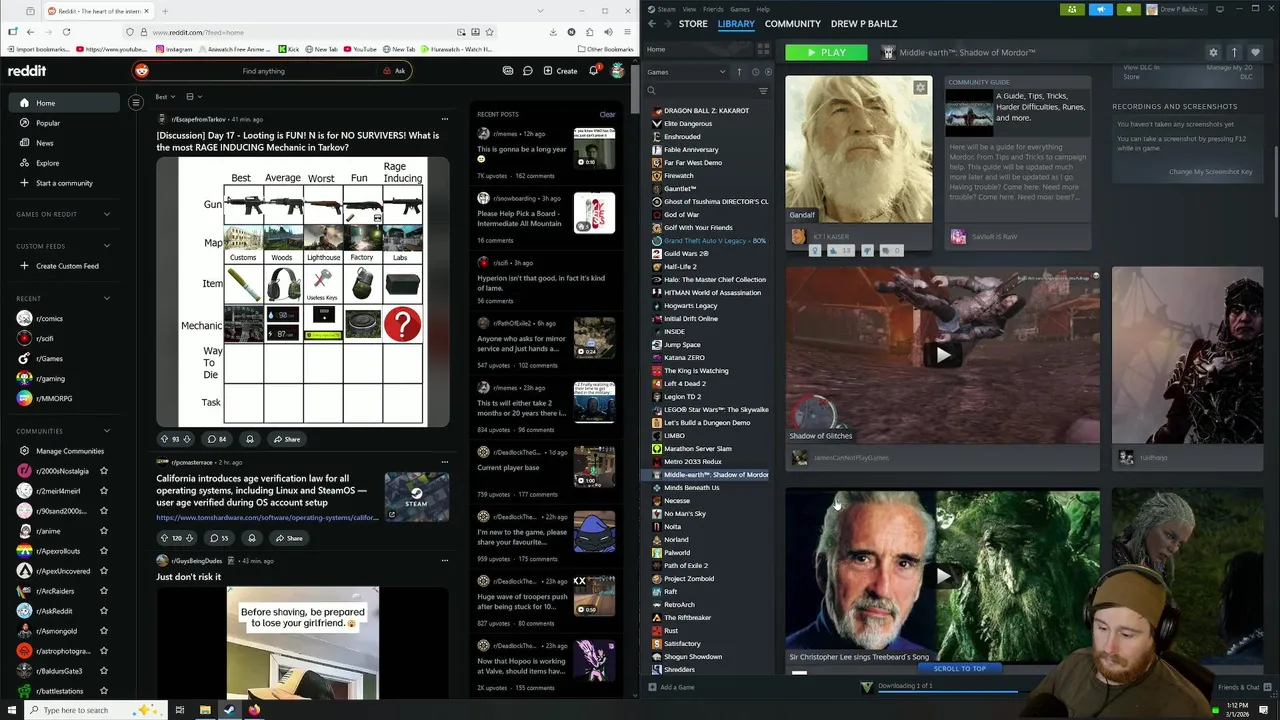Play Christopher Lee sings Treebeard's Song video
The width and height of the screenshot is (1280, 720).
tap(943, 576)
